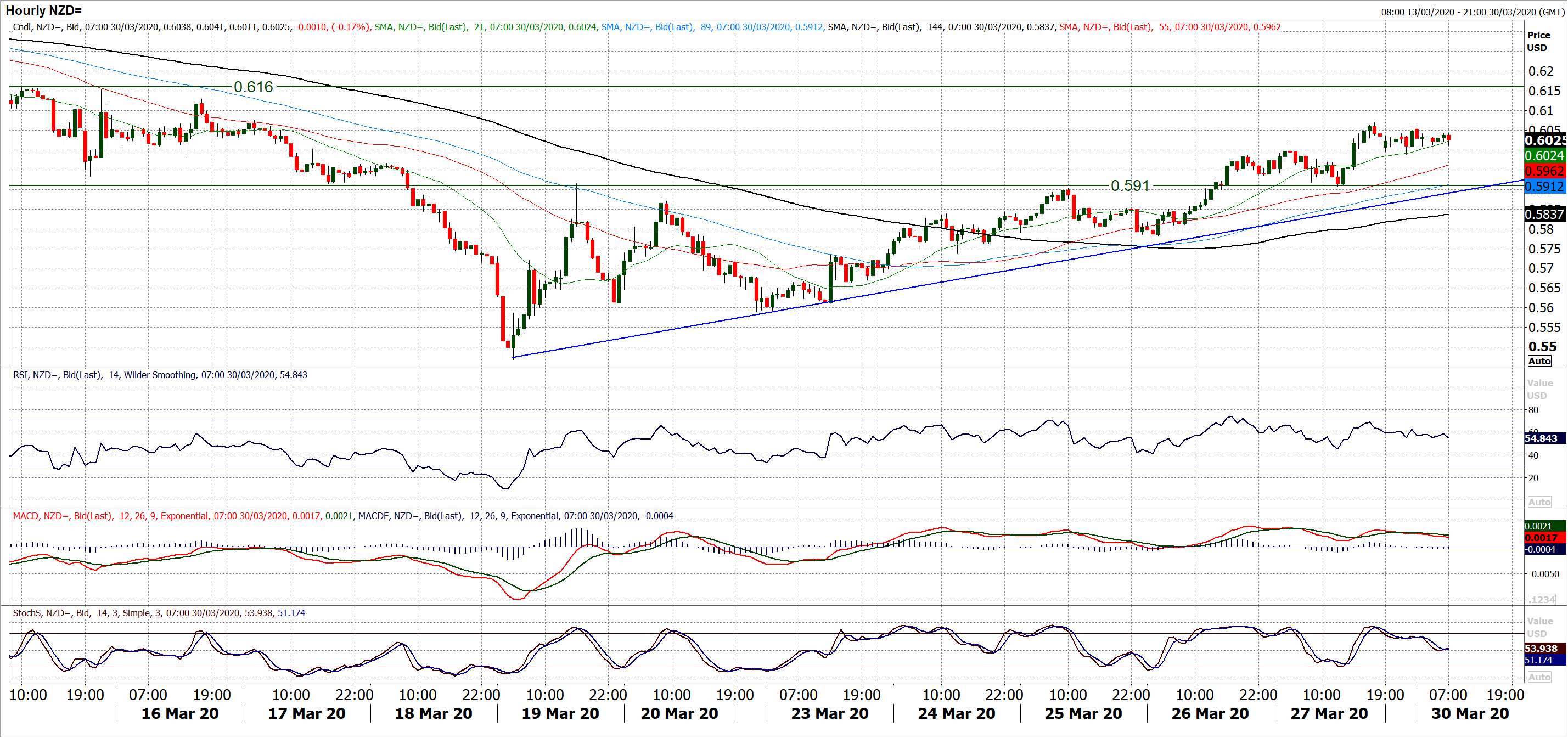Screen dimensions: 1568x738
Task: Click the green 0.0021 MACD signal tag
Action: click(x=1544, y=526)
